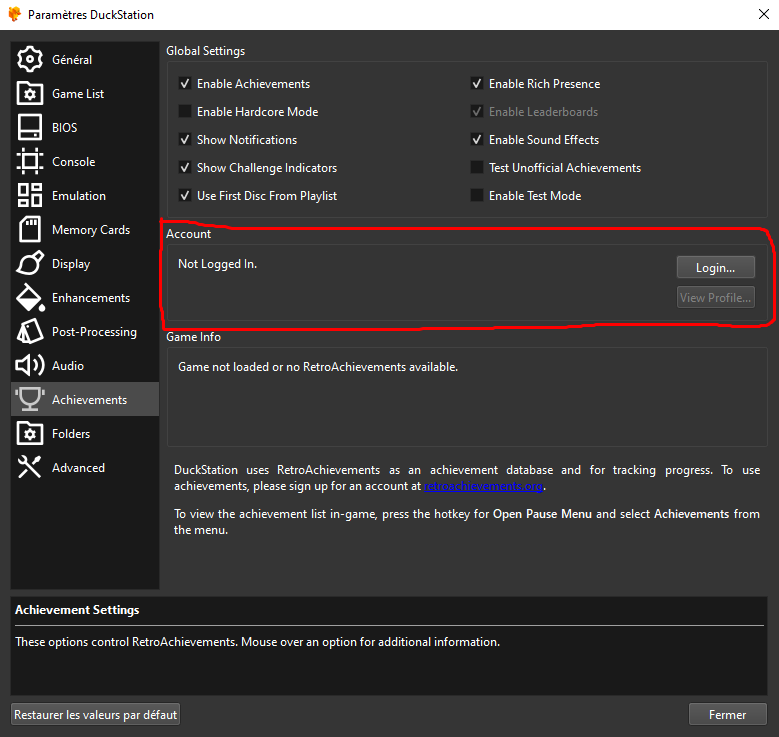This screenshot has height=737, width=779.
Task: Enable Hardcore Mode checkbox
Action: click(x=185, y=112)
